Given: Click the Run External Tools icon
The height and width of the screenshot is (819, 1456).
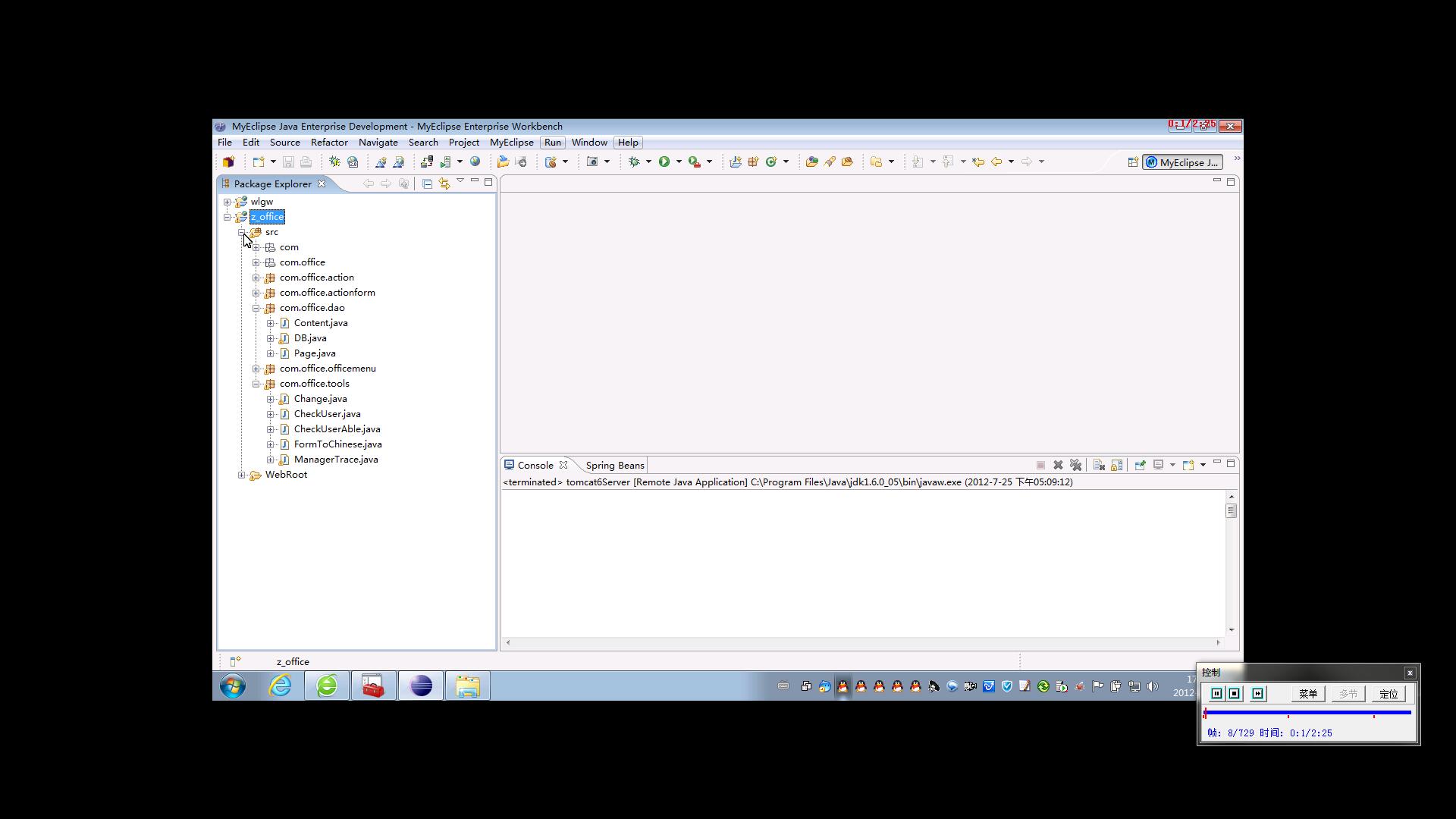Looking at the screenshot, I should (695, 162).
